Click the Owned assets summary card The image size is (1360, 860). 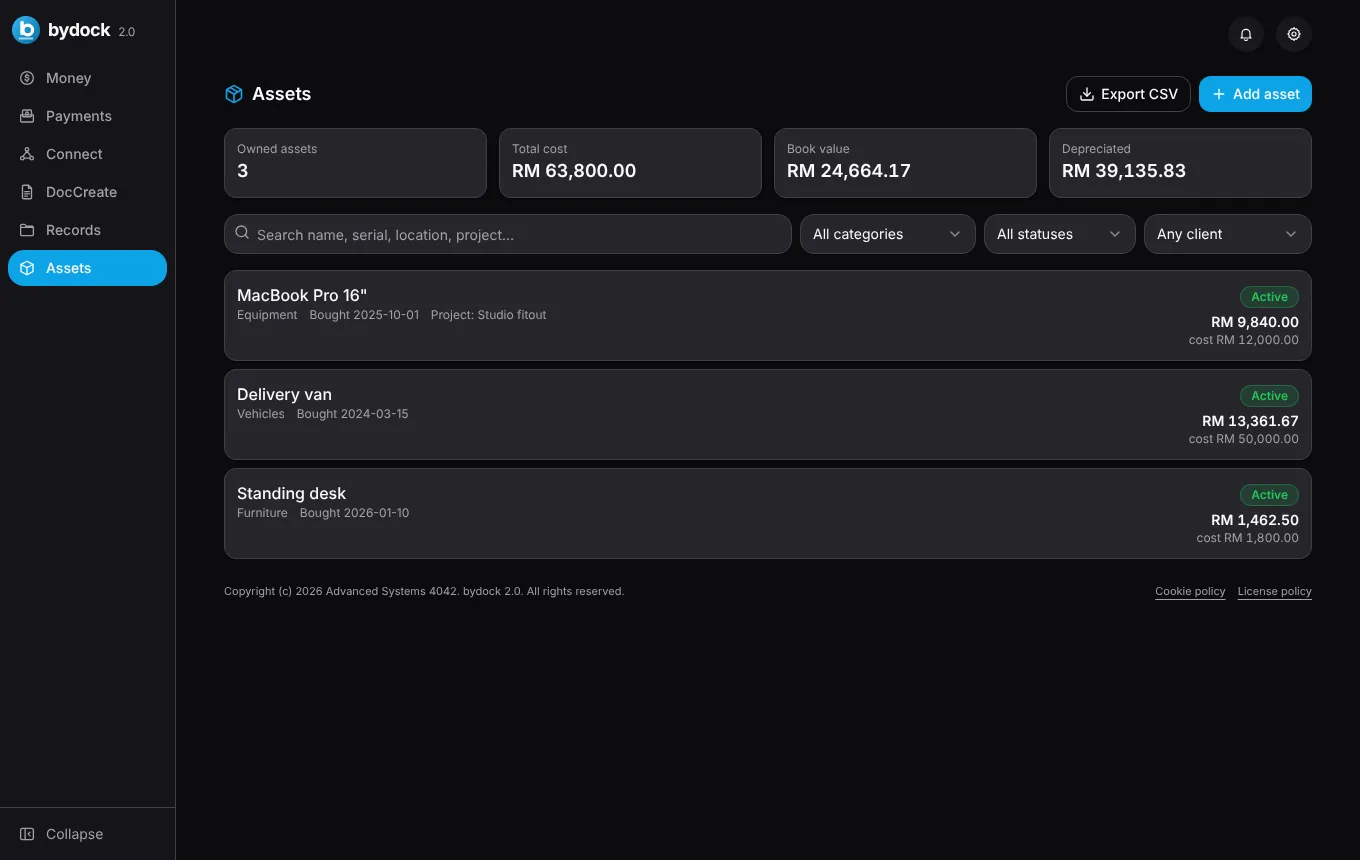coord(355,162)
